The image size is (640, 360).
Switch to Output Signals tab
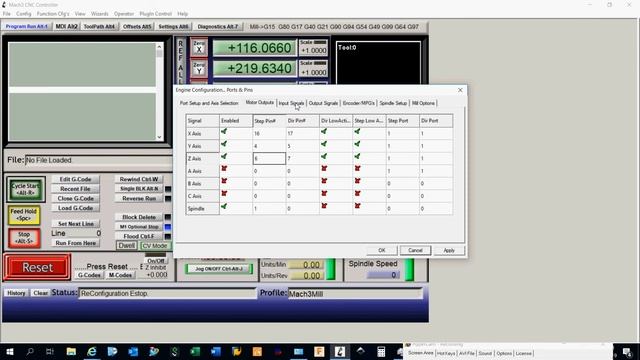pos(323,103)
